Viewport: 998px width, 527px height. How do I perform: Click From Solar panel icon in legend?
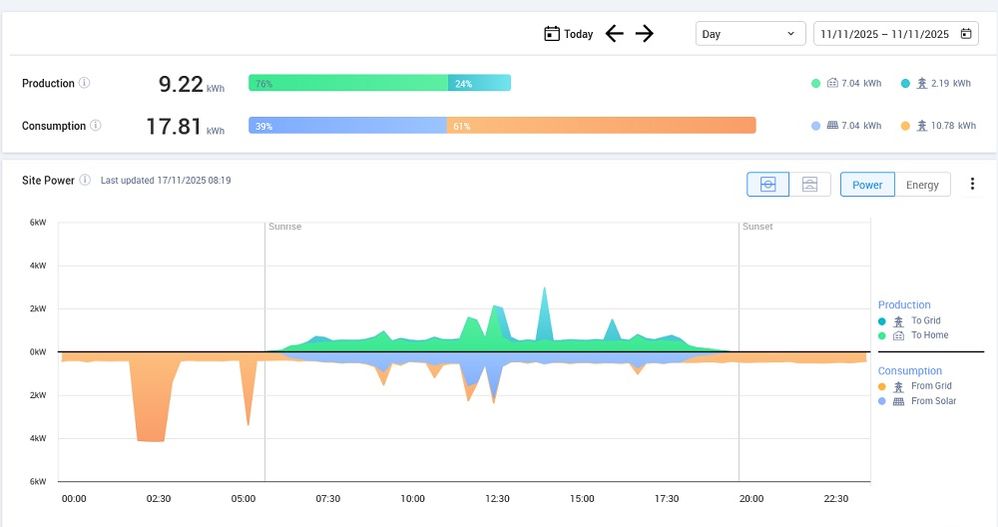(898, 402)
